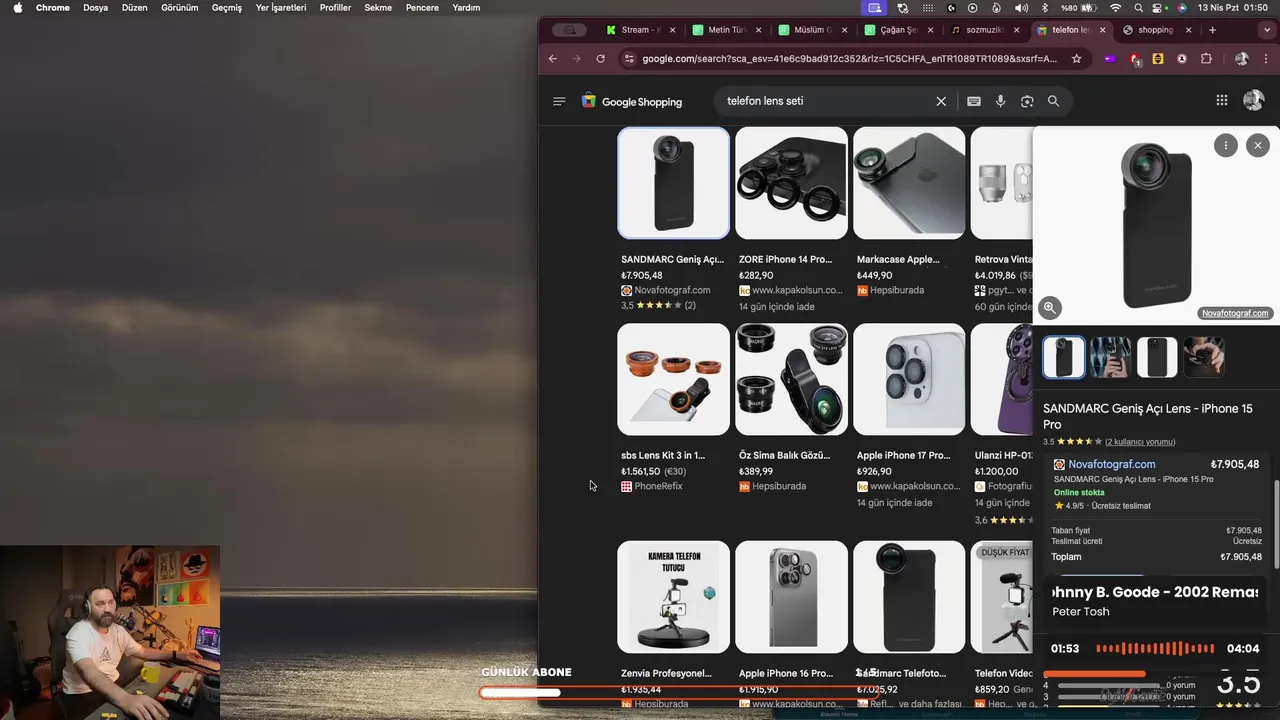Viewport: 1280px width, 720px height.
Task: Start voice search with the microphone
Action: 1000,101
